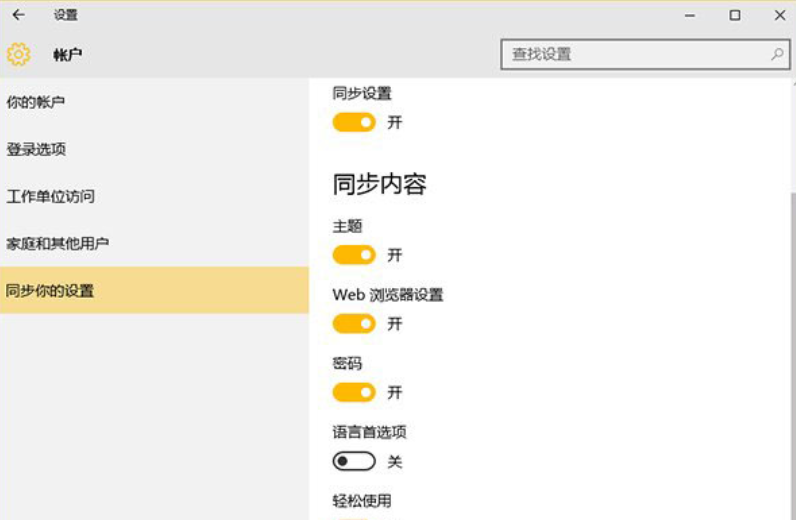796x520 pixels.
Task: Select 登录选项 from the sidebar
Action: coord(36,149)
